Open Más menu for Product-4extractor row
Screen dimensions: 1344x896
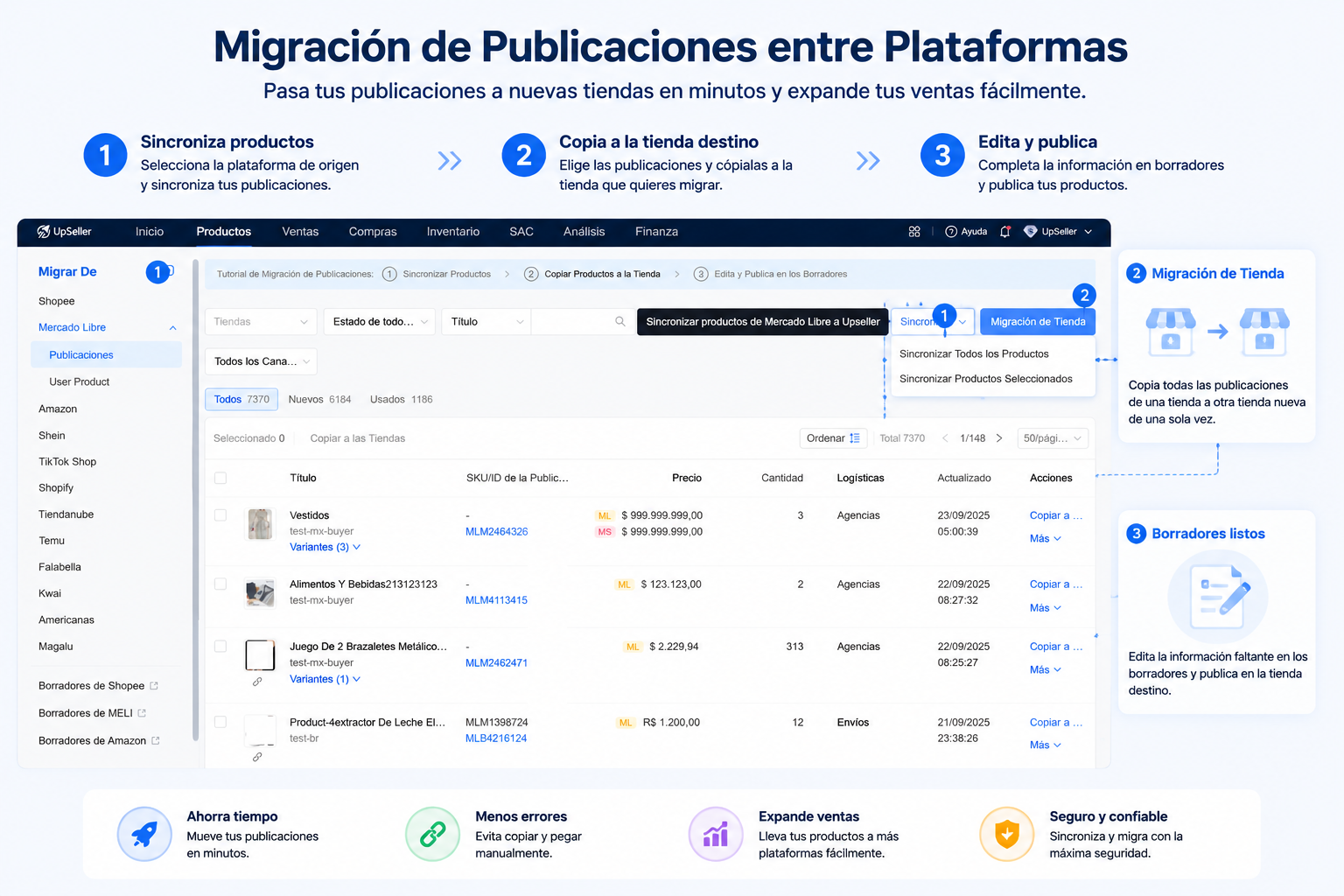[1046, 745]
